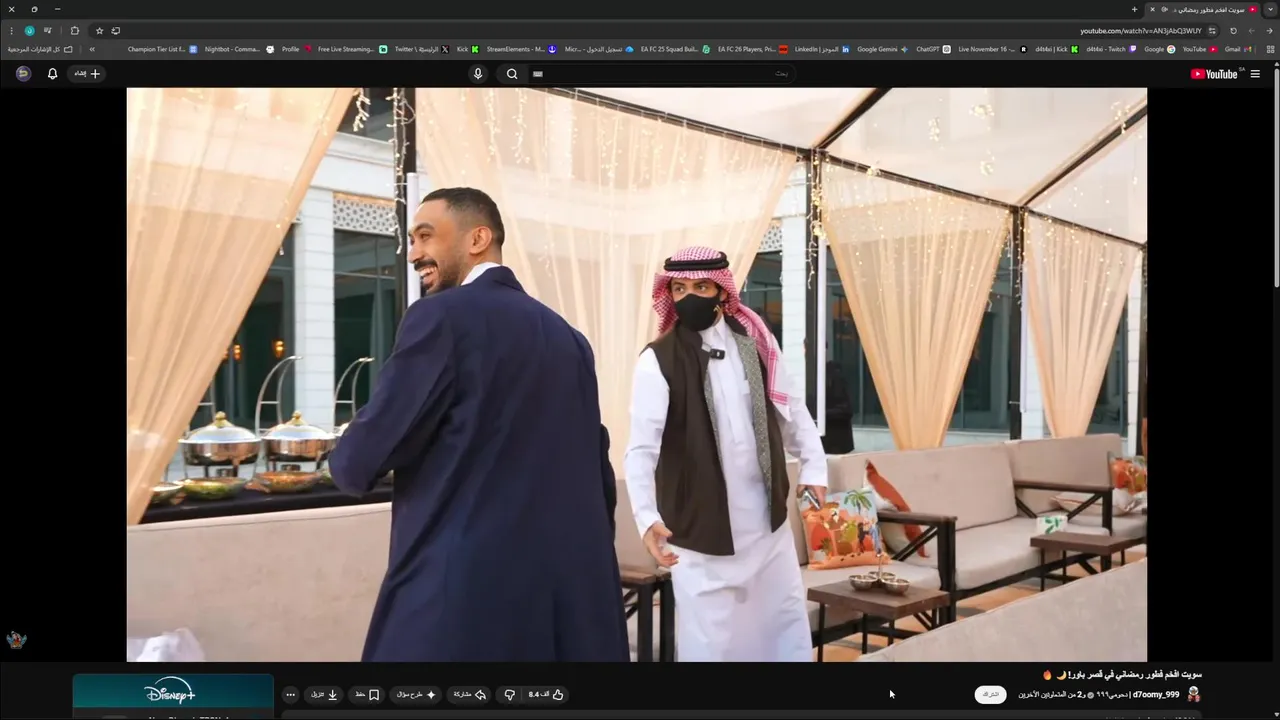Open Google Gemini bookmark
Image resolution: width=1280 pixels, height=720 pixels.
click(883, 49)
